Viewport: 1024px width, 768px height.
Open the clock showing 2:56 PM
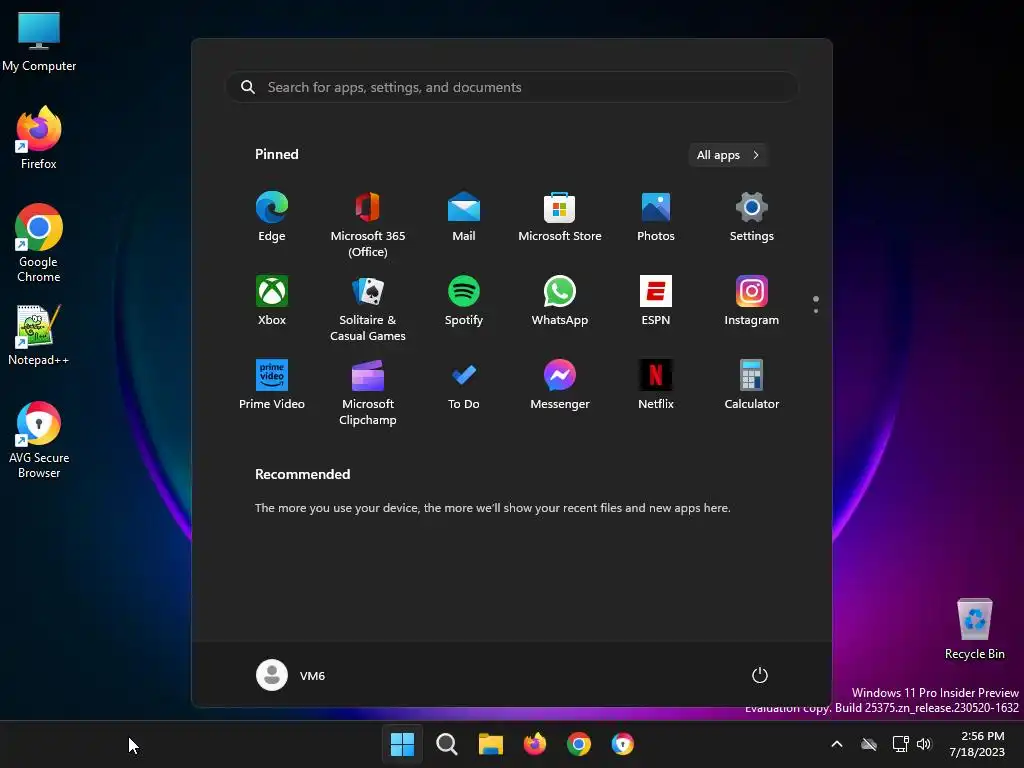[x=977, y=744]
